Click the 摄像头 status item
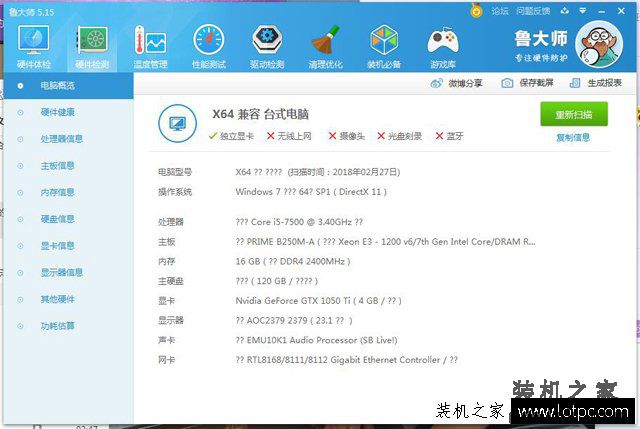The width and height of the screenshot is (640, 429). point(347,136)
